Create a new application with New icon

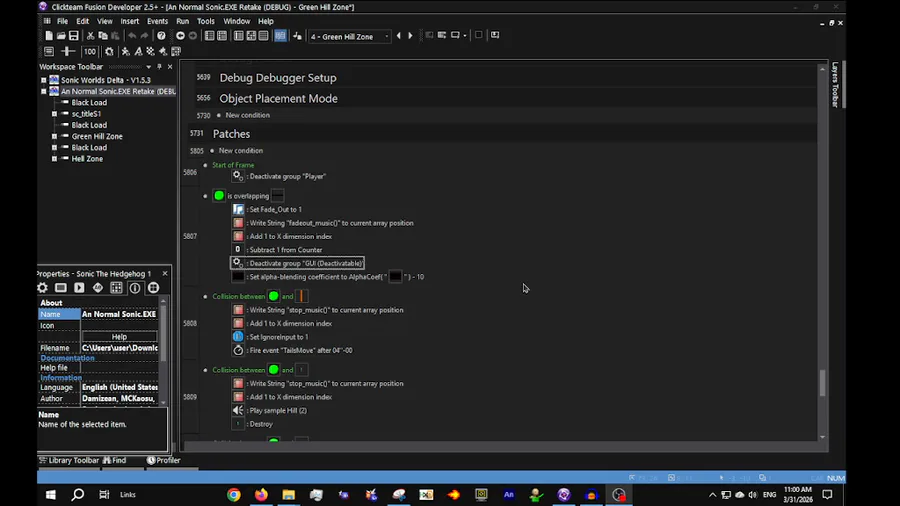(x=49, y=36)
